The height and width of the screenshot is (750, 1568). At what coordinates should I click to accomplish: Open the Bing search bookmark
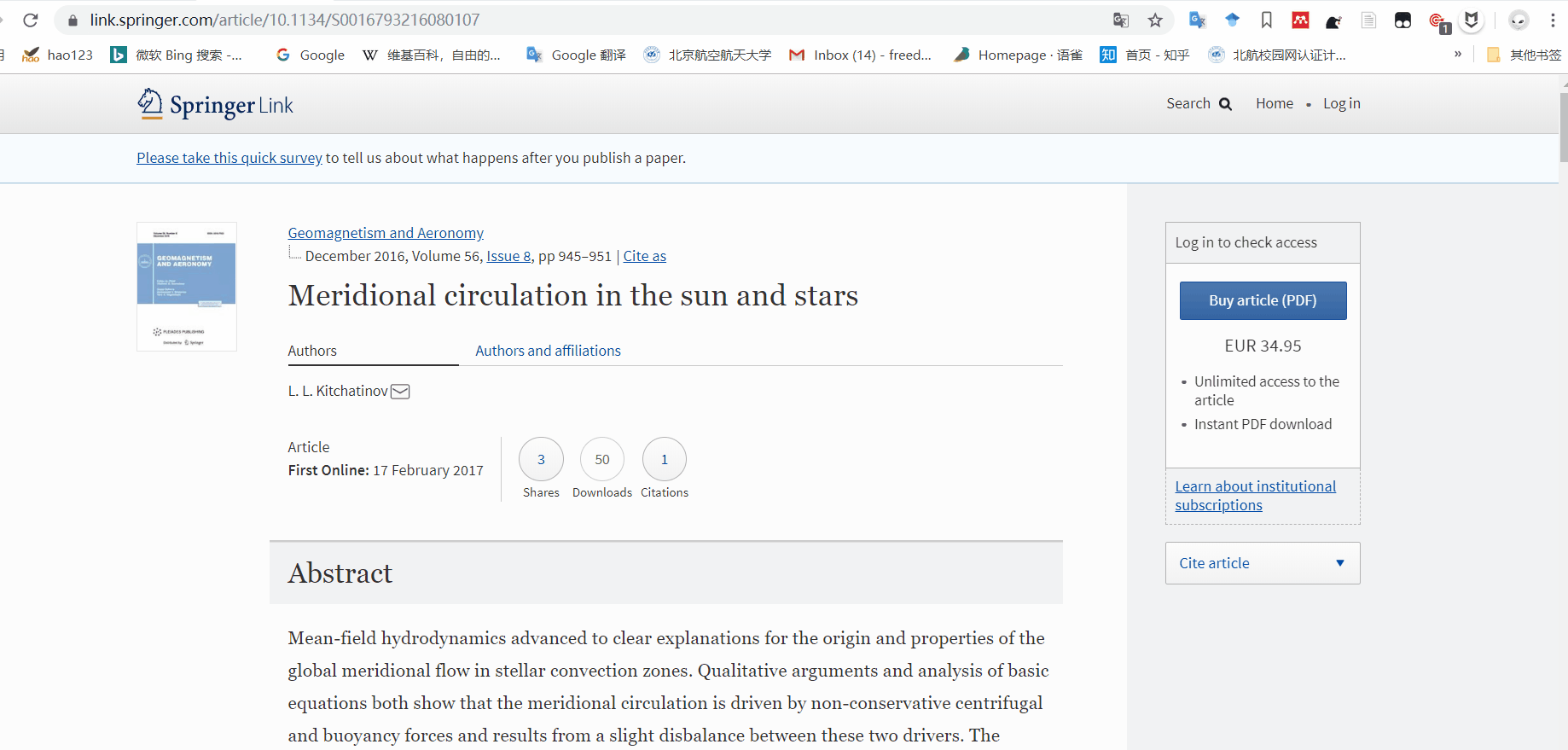(x=177, y=55)
